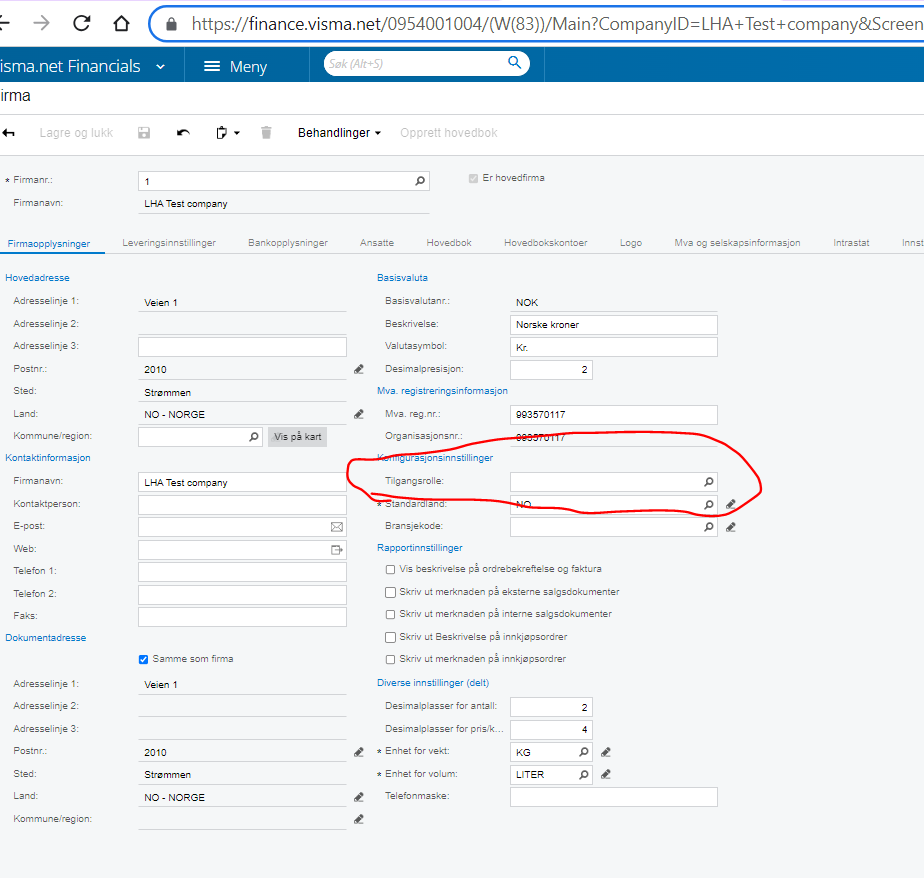Check Skriv ut Beskrivelse på innkjøpsordrer

point(390,637)
